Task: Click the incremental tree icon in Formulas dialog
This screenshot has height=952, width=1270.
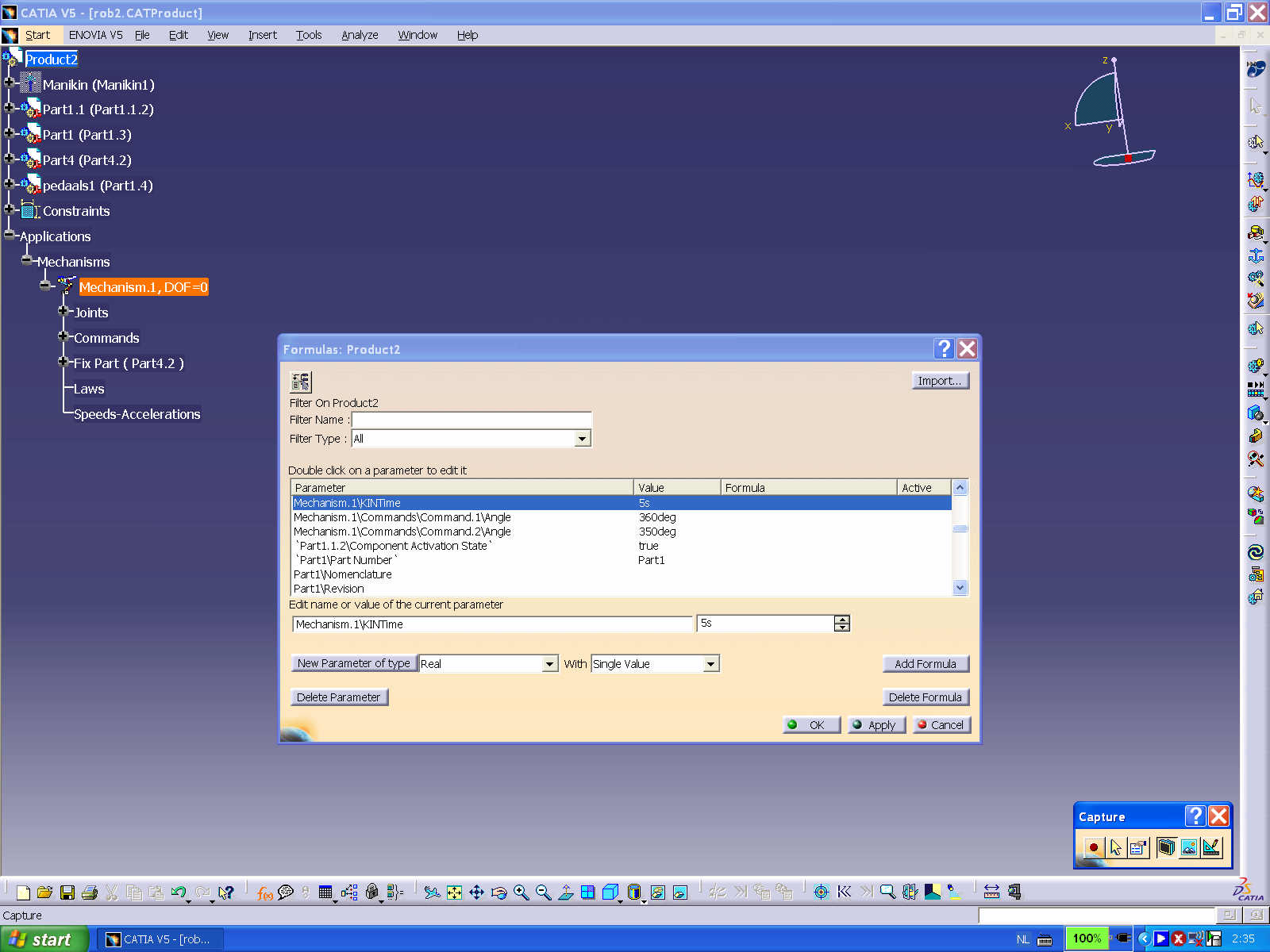Action: [301, 382]
